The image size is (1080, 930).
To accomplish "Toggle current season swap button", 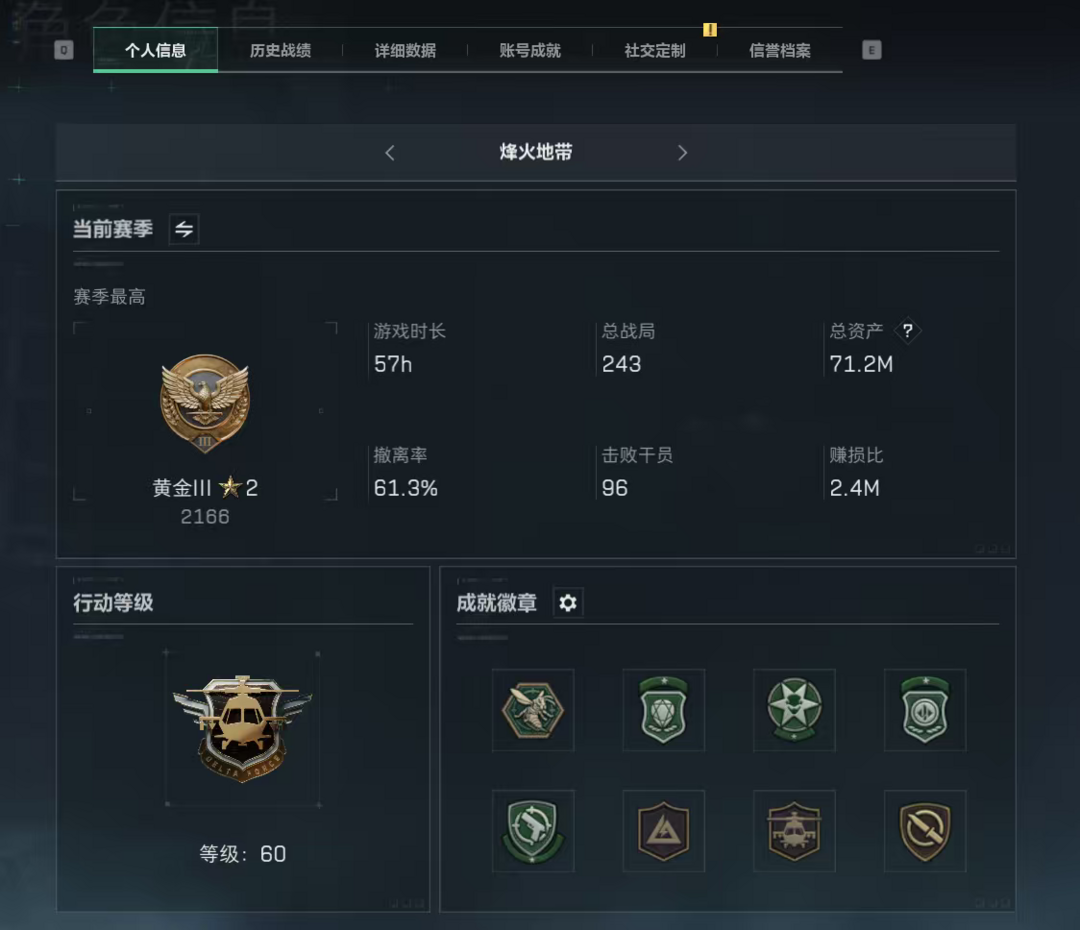I will click(184, 229).
